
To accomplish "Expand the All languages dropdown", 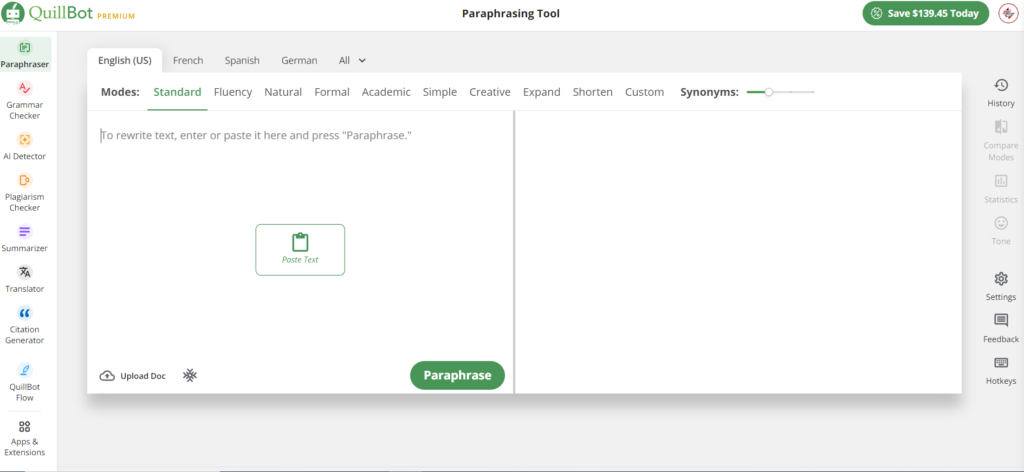I will point(353,60).
